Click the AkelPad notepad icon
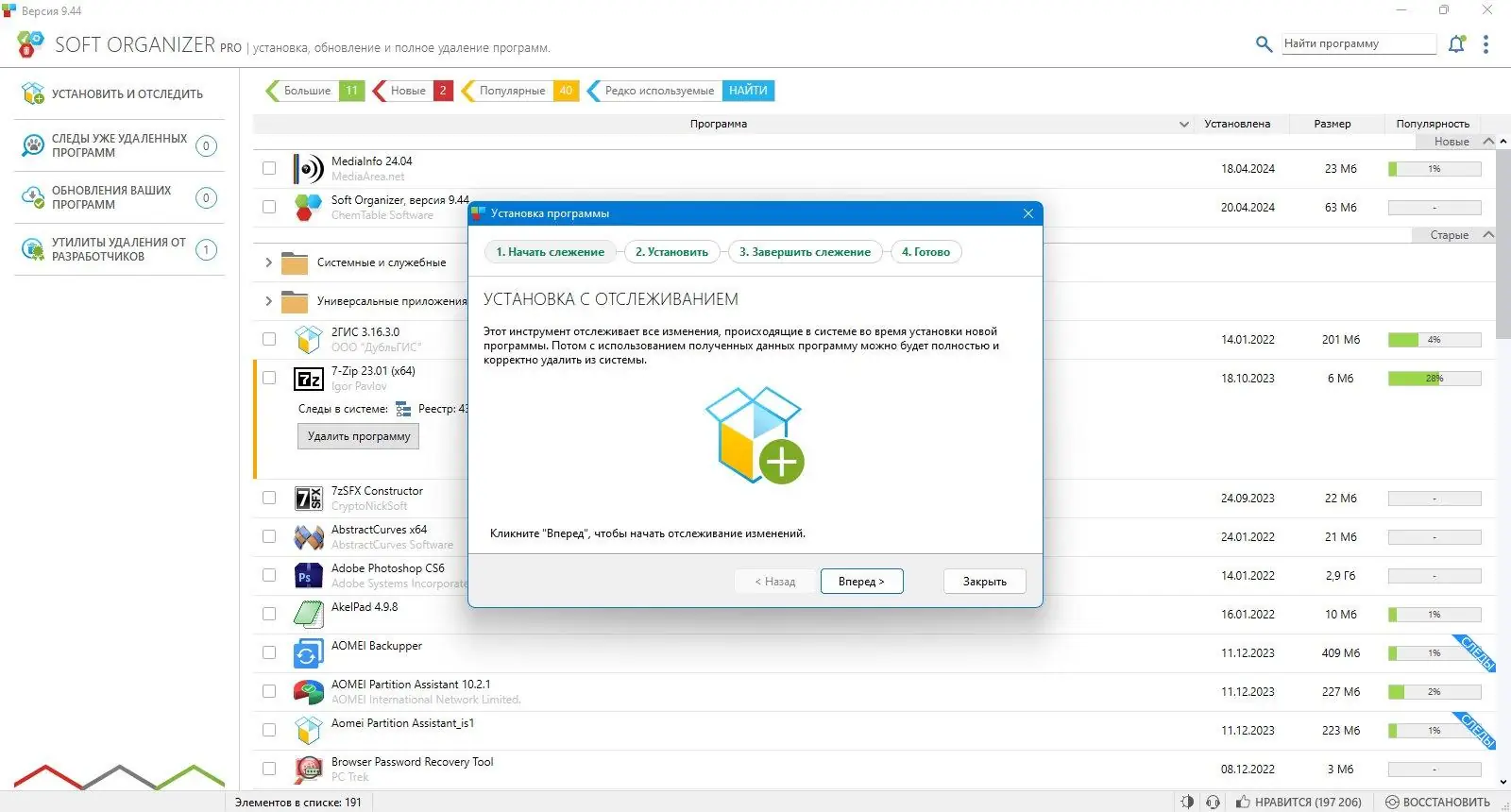 coord(308,615)
